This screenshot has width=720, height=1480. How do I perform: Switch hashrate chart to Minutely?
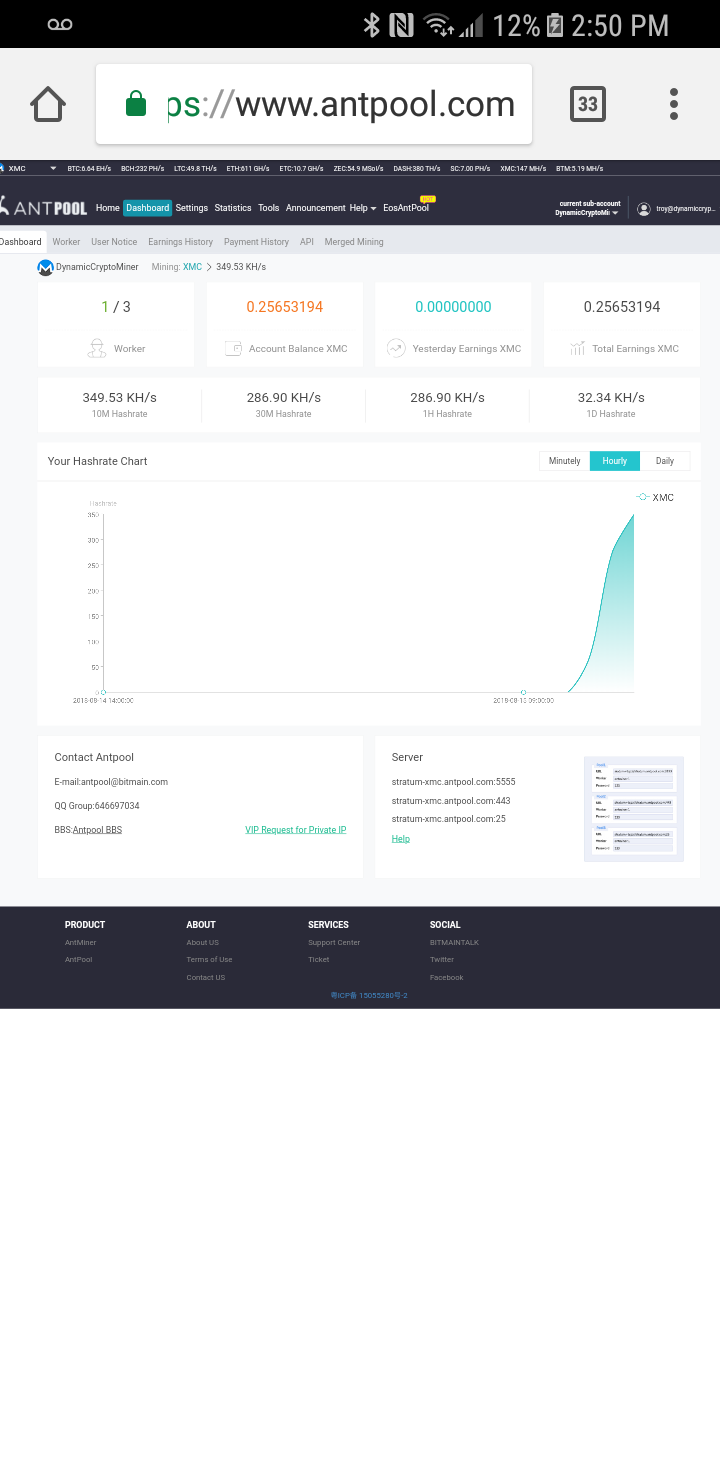click(x=564, y=461)
